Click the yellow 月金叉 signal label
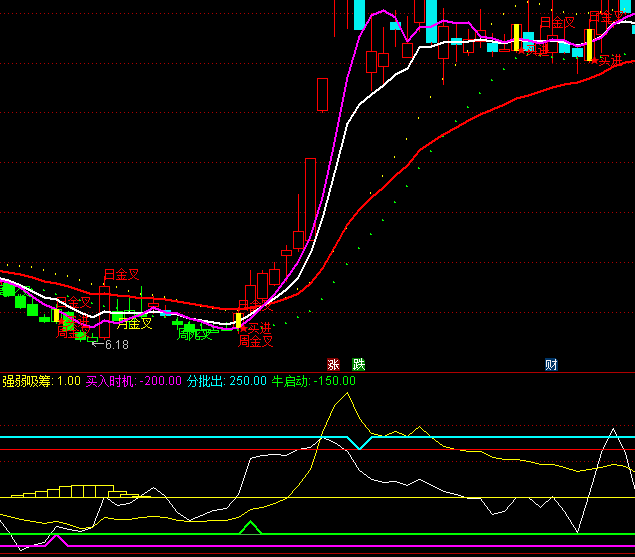The width and height of the screenshot is (635, 557). pos(135,323)
